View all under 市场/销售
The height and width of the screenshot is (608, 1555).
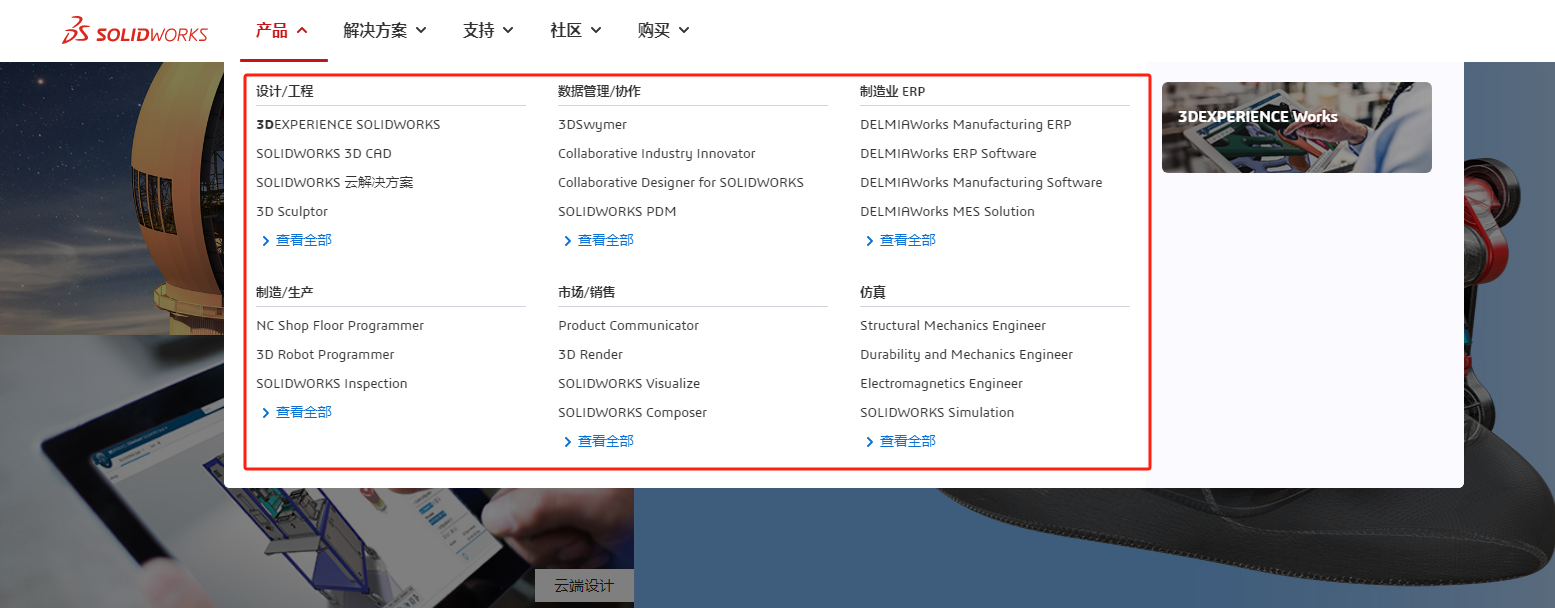605,441
